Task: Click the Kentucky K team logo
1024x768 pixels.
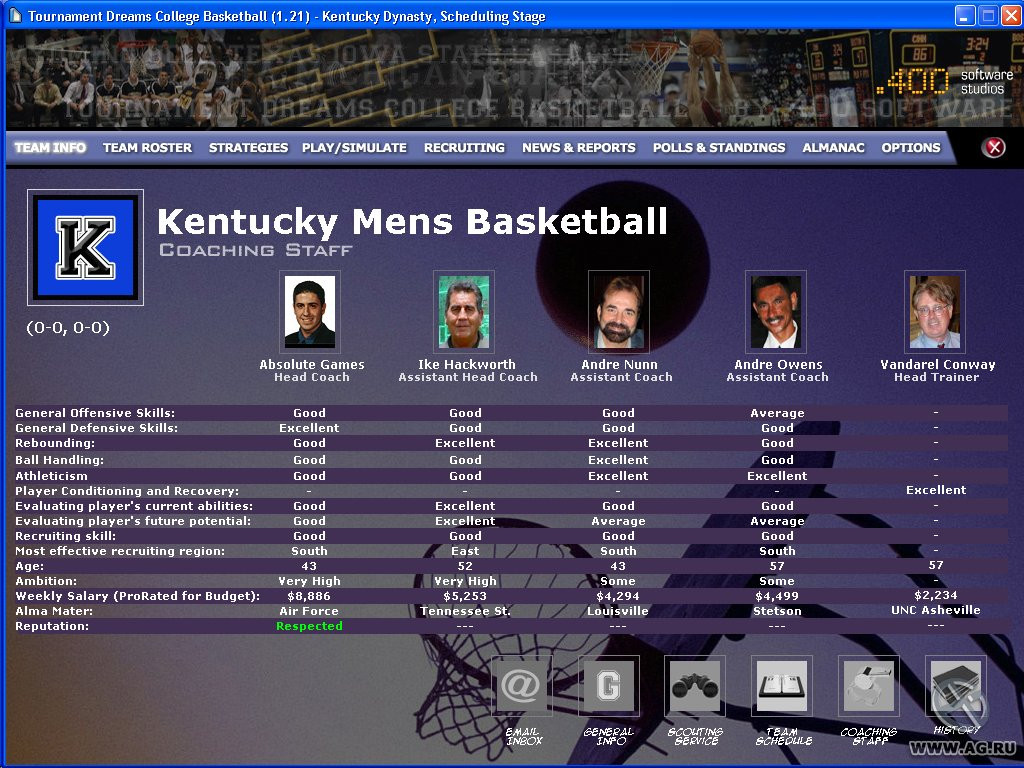Action: tap(86, 248)
